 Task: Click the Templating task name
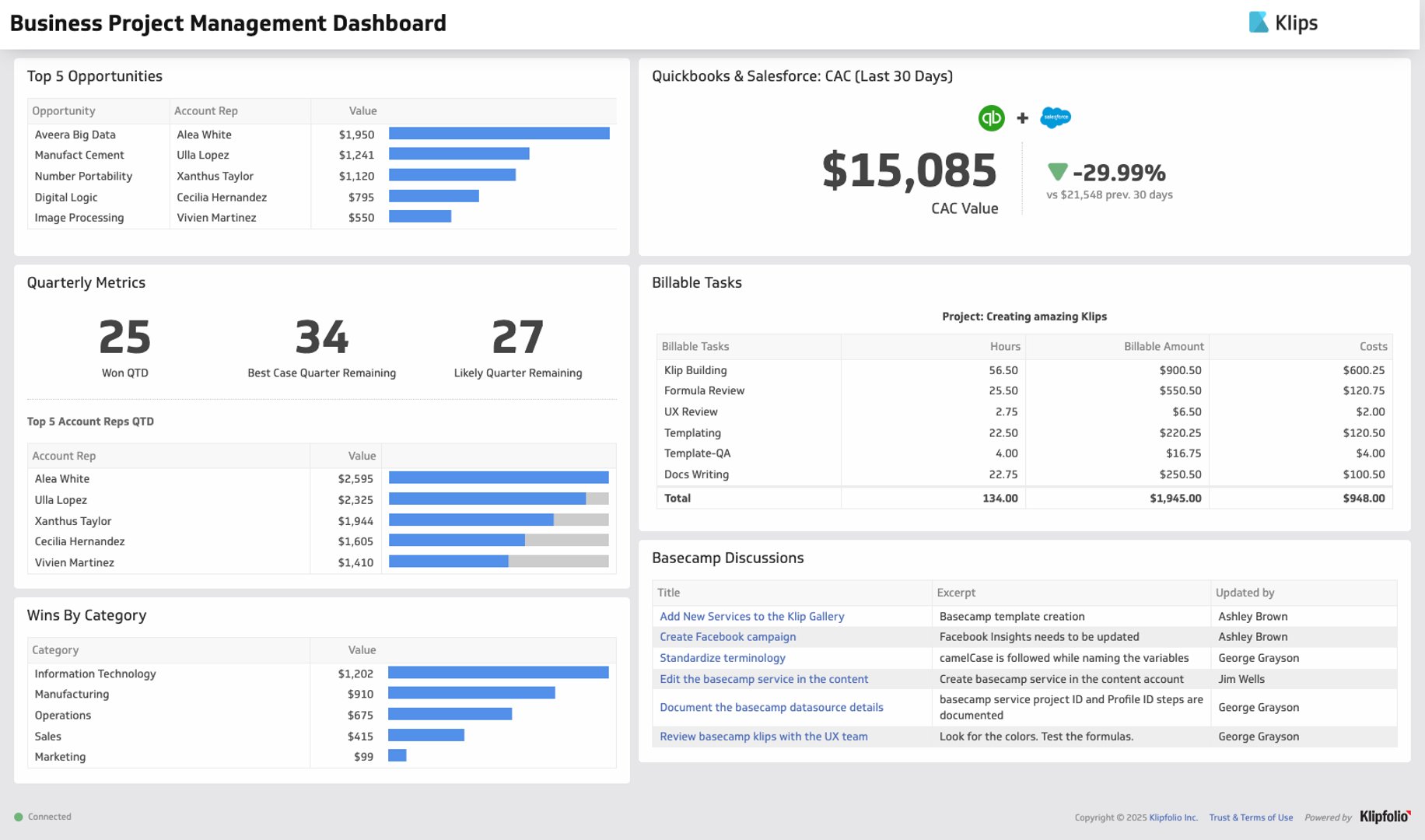click(x=692, y=432)
